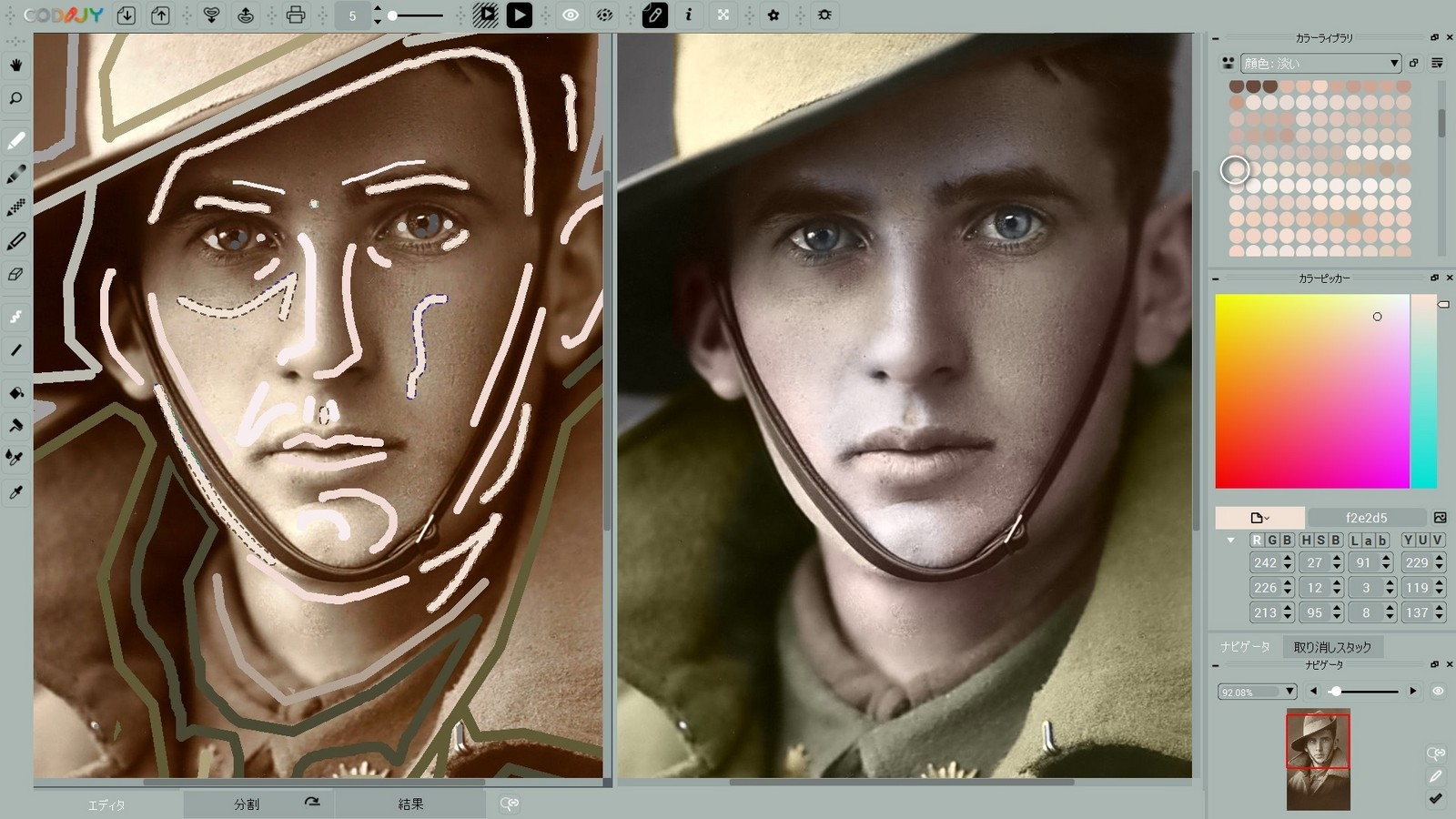Select the Lab color model button
The image size is (1456, 819).
pos(1370,541)
